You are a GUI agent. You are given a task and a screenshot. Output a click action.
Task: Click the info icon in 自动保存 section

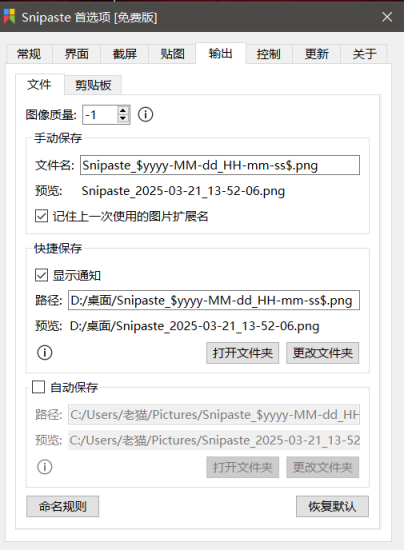pyautogui.click(x=45, y=467)
